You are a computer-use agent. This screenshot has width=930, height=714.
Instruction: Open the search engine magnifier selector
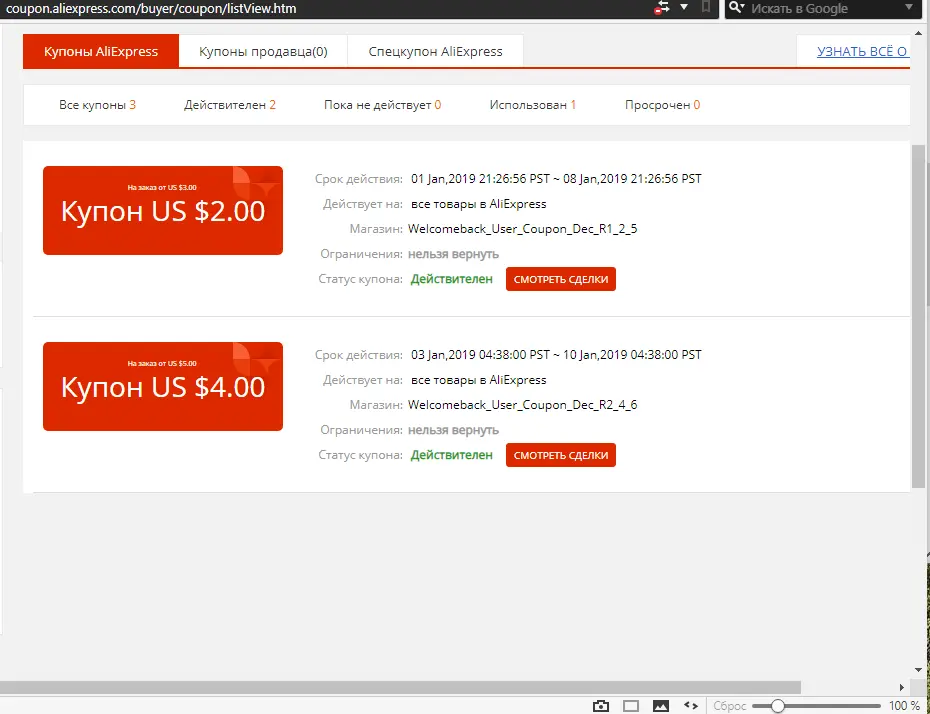(737, 8)
